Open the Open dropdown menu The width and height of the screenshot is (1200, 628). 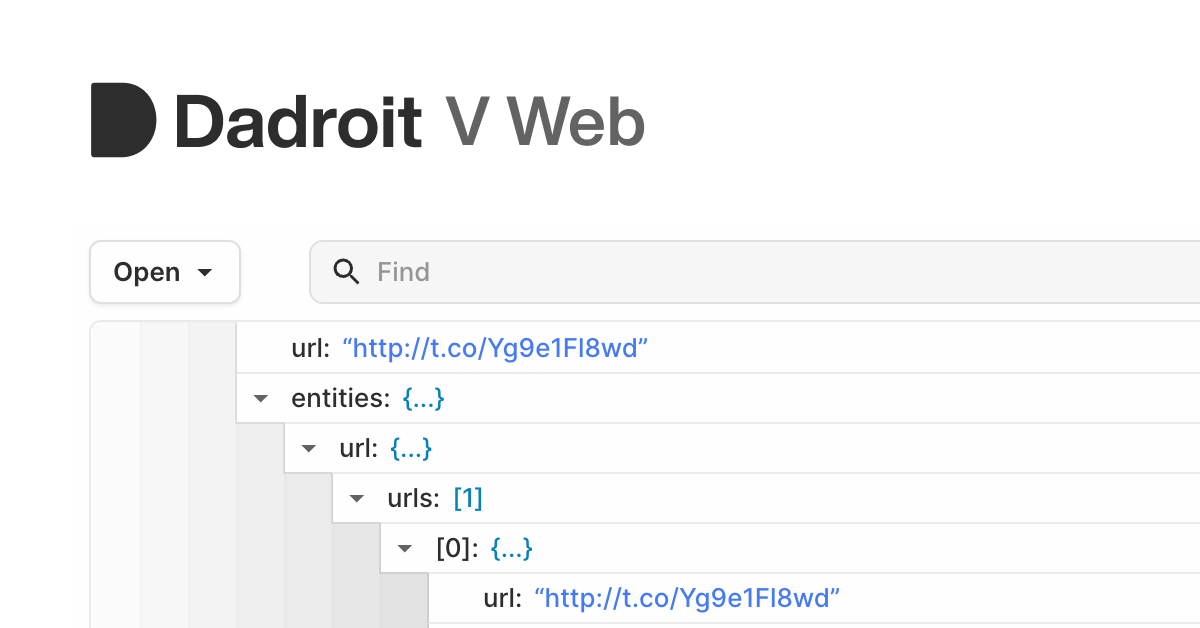click(x=165, y=272)
